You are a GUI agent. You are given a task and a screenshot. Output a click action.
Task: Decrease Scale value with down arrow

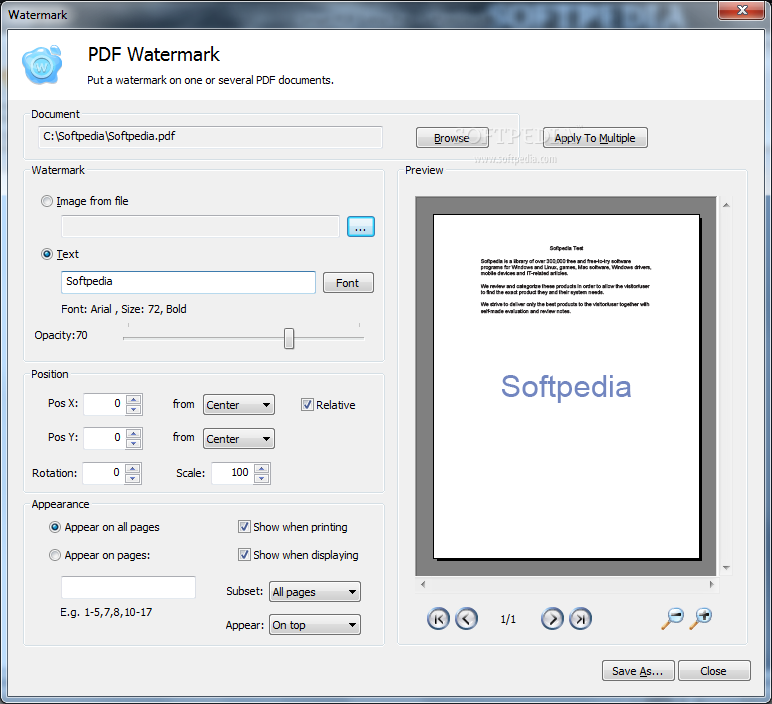262,479
